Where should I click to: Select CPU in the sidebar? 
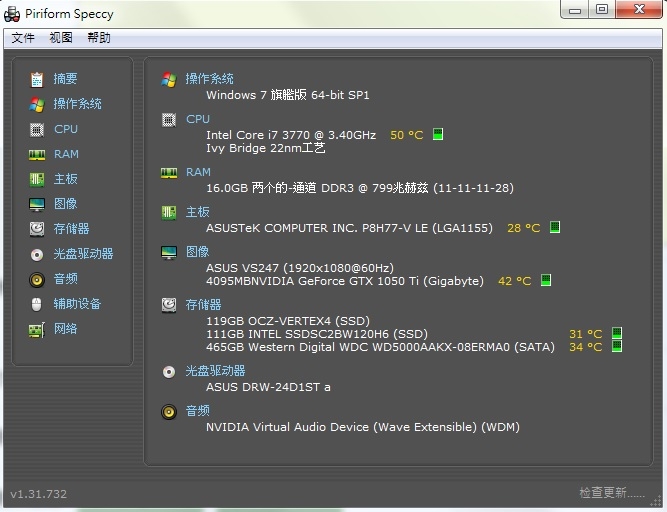(66, 129)
